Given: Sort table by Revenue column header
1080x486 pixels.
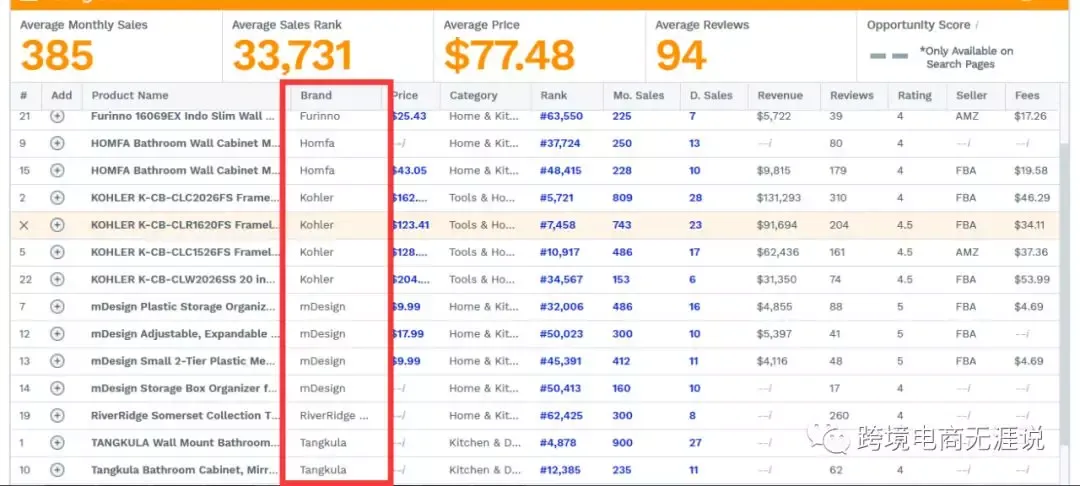Looking at the screenshot, I should tap(780, 96).
